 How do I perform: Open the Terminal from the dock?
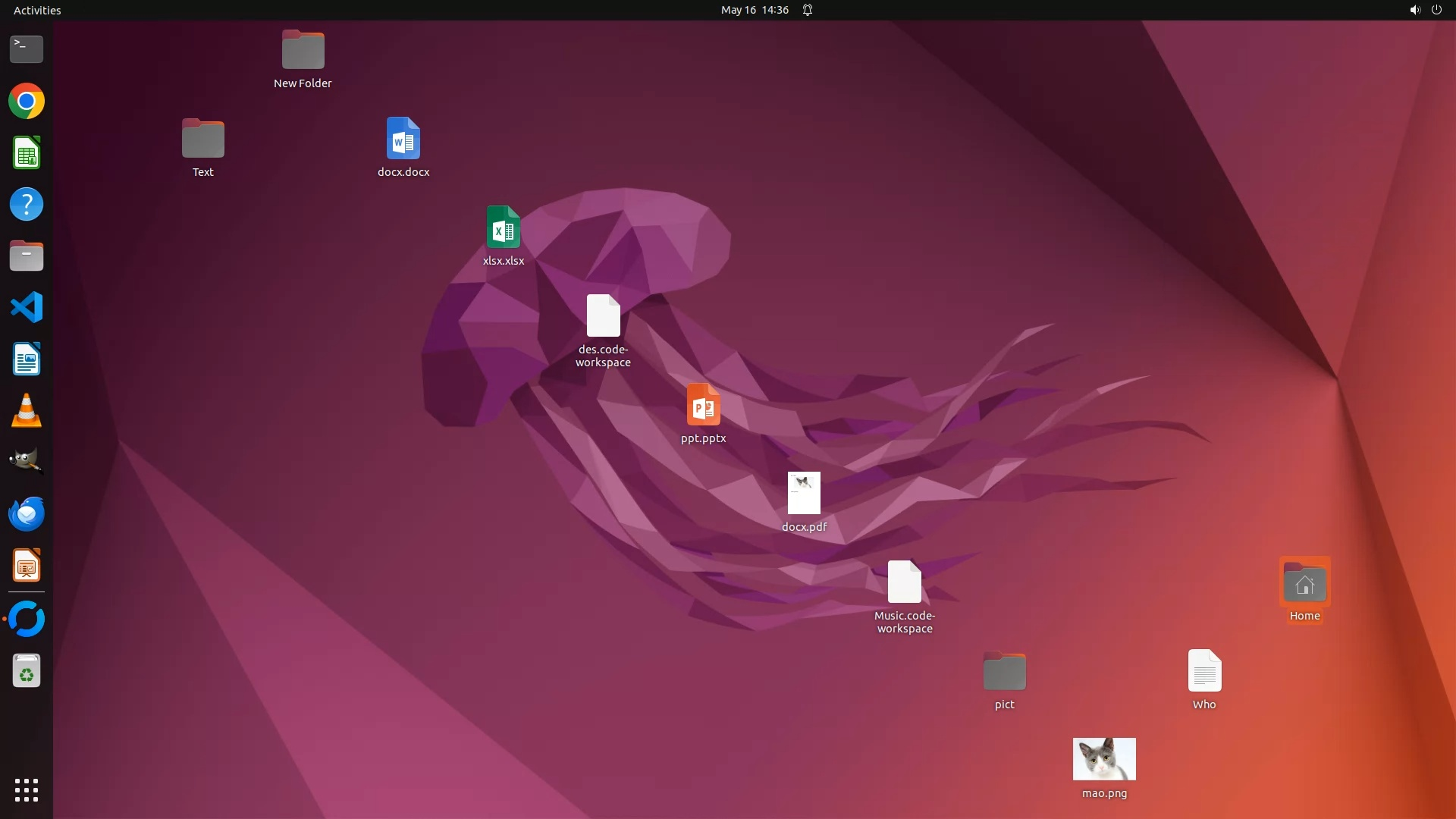click(x=27, y=49)
